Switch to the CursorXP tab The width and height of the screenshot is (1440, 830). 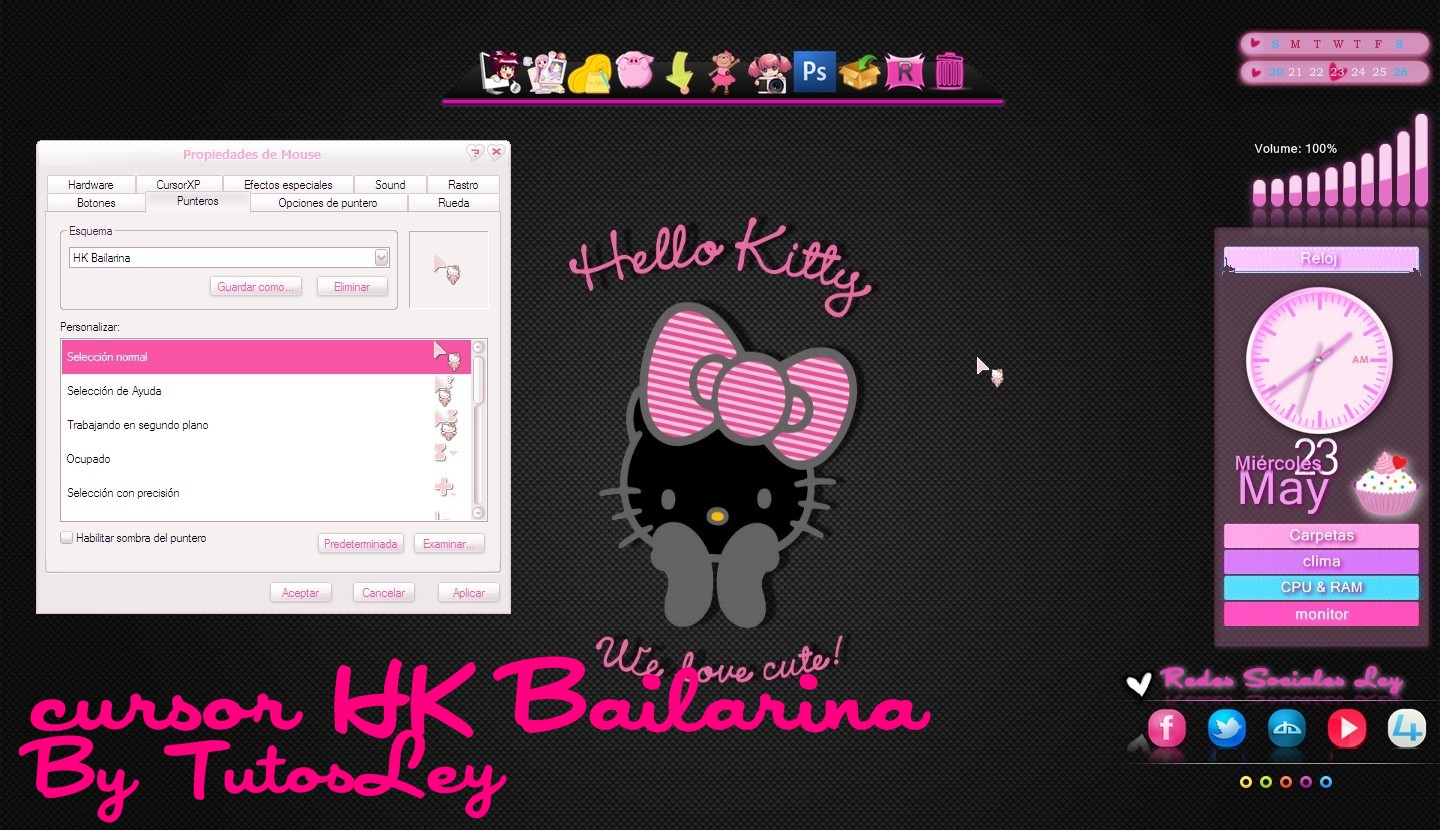(x=178, y=185)
